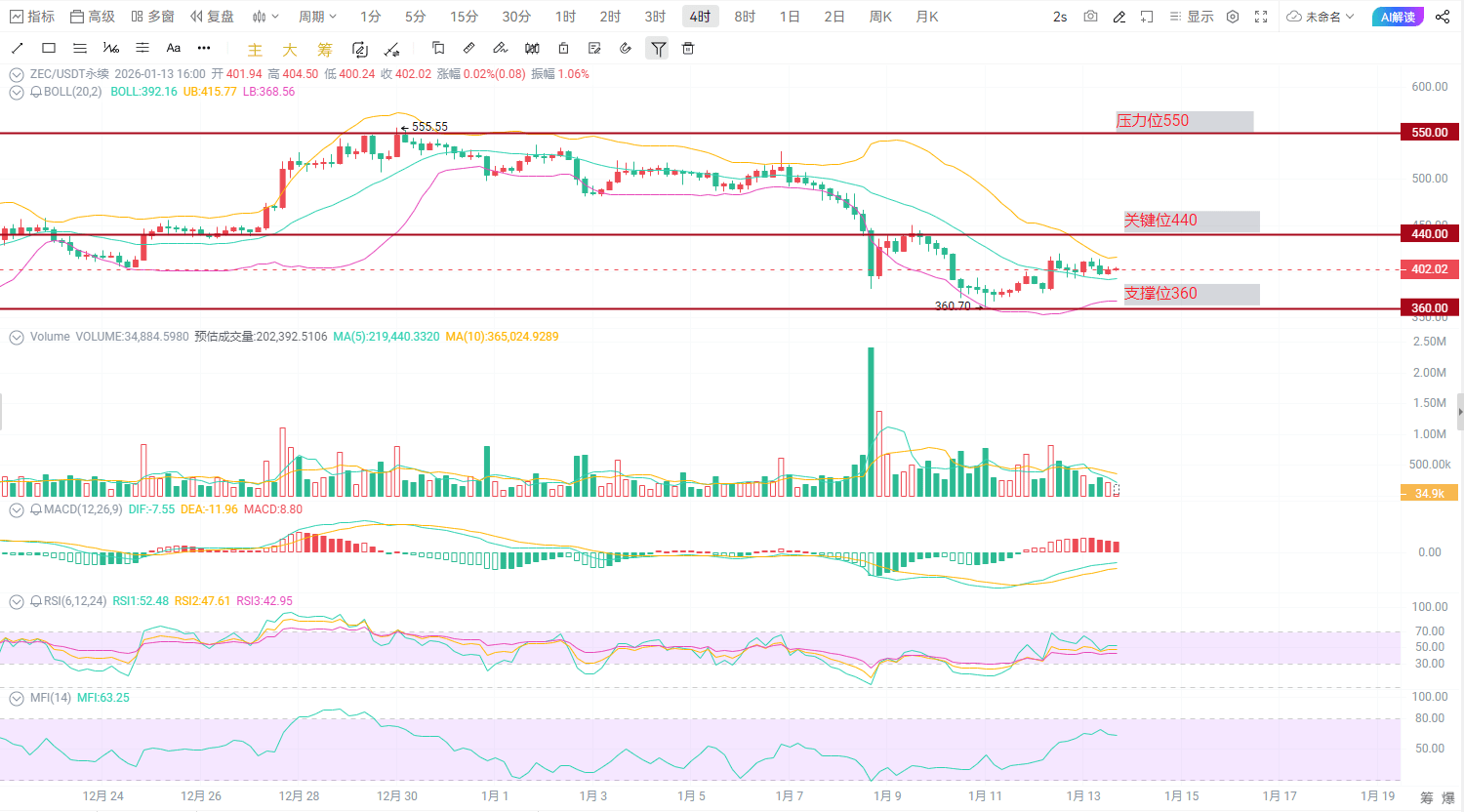Collapse the MACD indicator panel
The image size is (1464, 812).
point(16,509)
